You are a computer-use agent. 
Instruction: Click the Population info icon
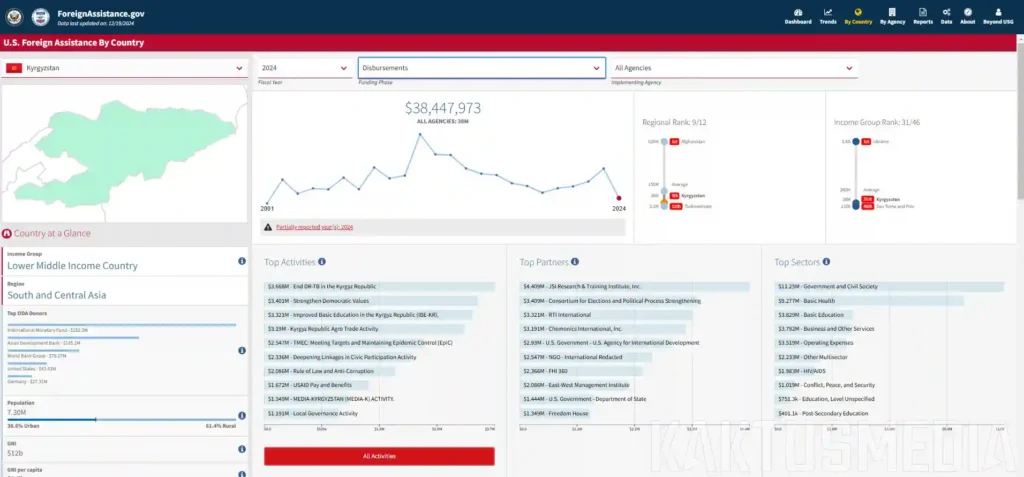tap(242, 415)
